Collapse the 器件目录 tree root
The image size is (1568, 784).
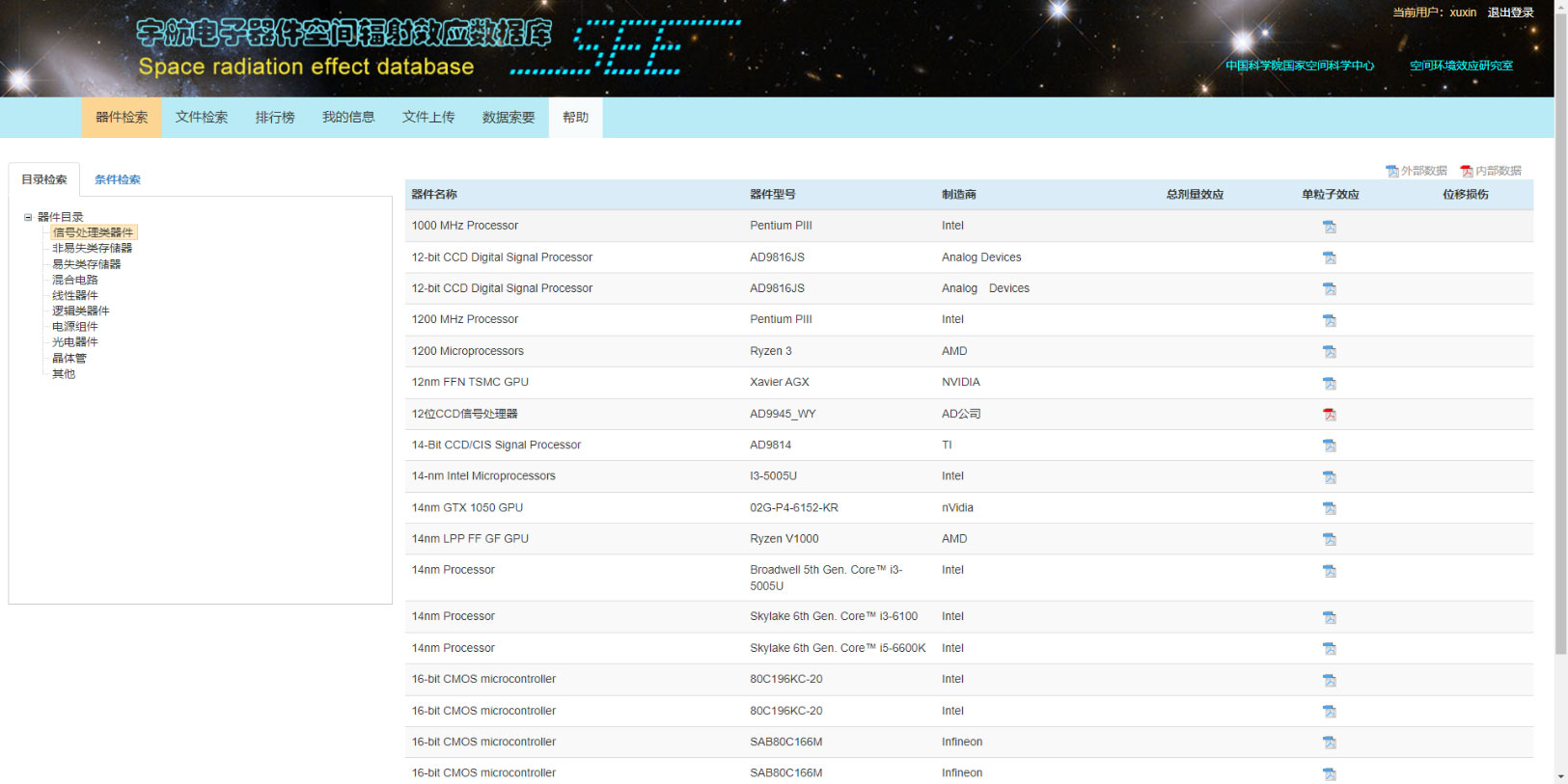[28, 217]
